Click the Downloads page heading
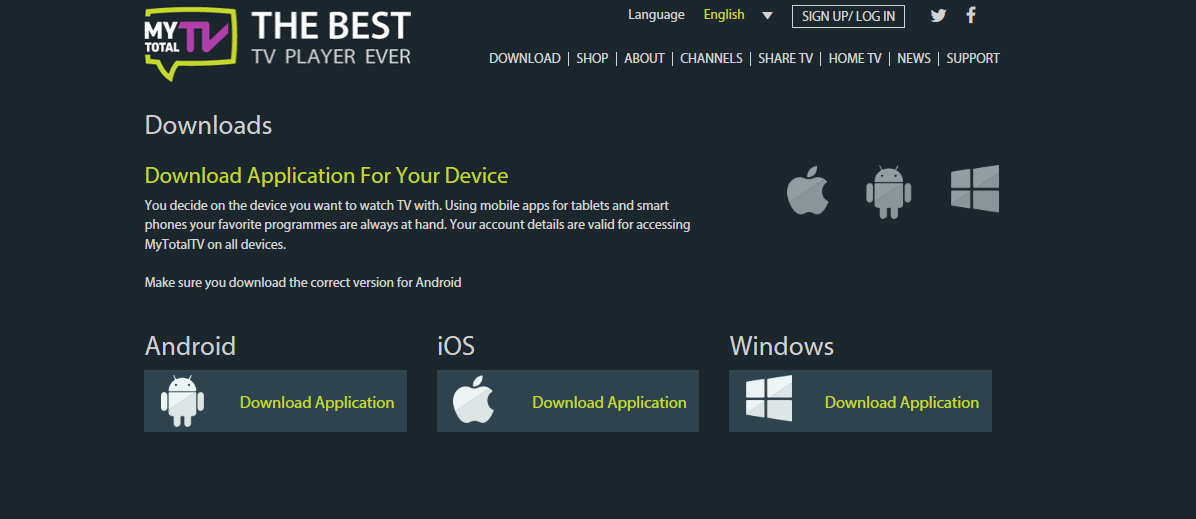The height and width of the screenshot is (519, 1196). point(208,125)
